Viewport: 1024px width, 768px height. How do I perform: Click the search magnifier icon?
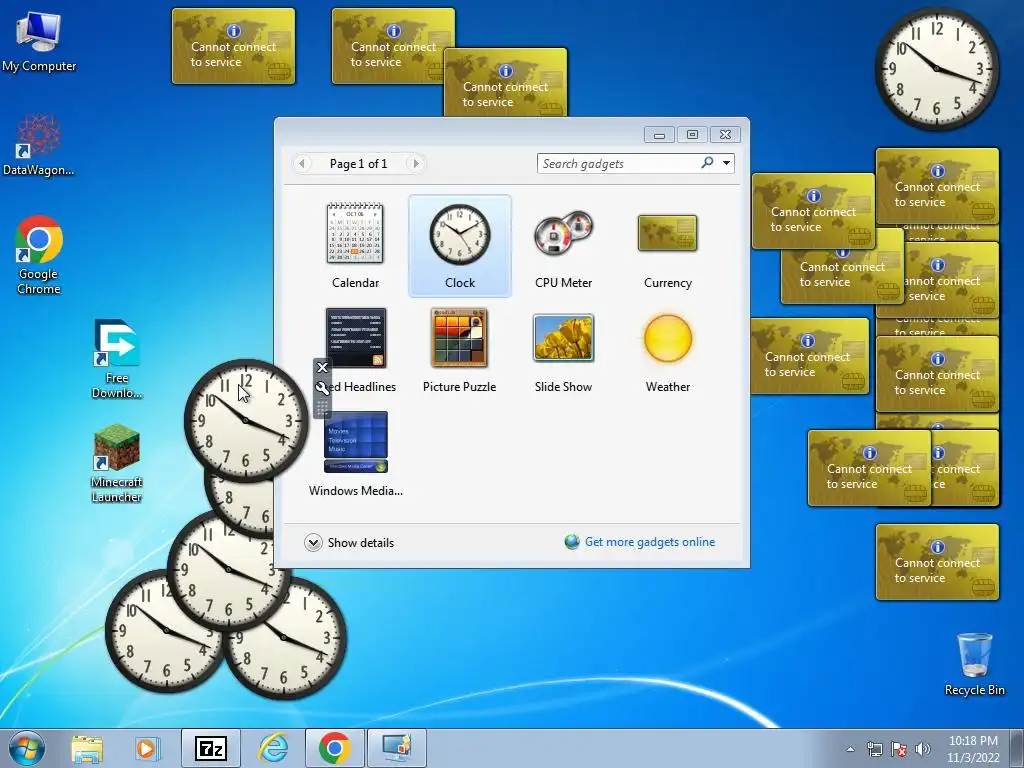click(x=707, y=163)
